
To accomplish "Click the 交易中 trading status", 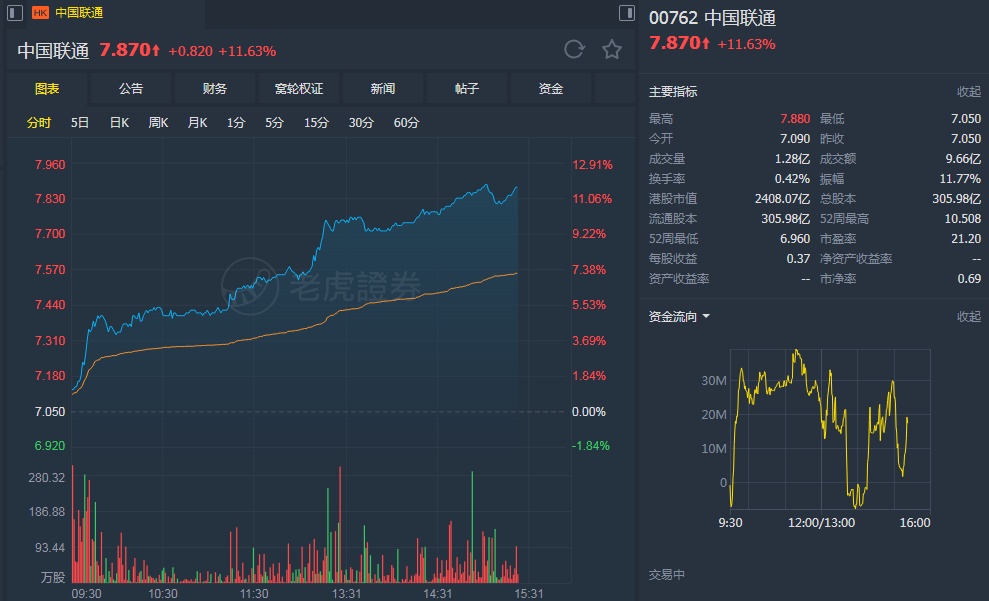I will pyautogui.click(x=667, y=575).
